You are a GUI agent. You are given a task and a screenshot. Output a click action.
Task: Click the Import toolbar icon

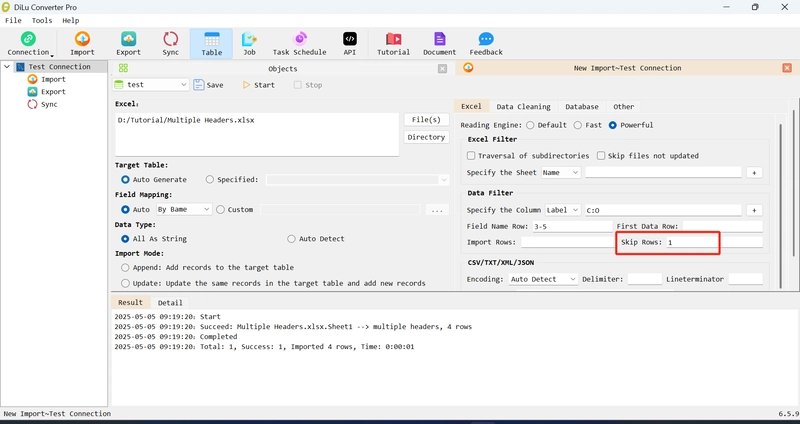tap(82, 43)
